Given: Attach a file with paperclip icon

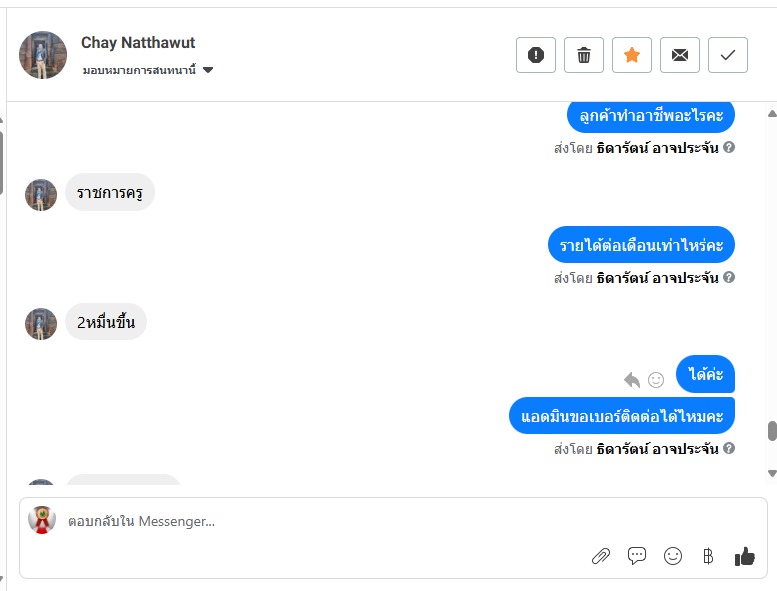Looking at the screenshot, I should (600, 556).
